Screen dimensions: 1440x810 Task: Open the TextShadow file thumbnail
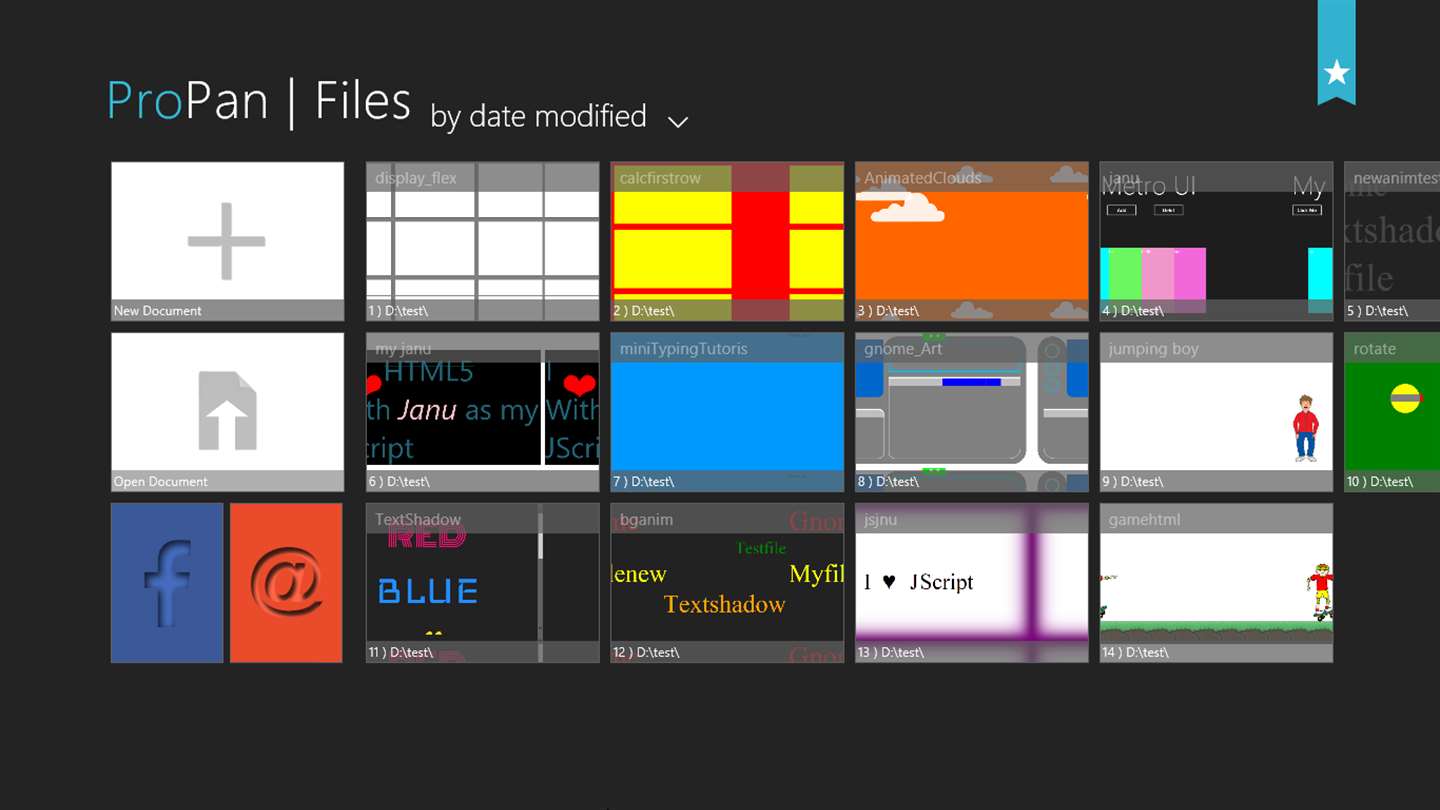click(x=483, y=583)
